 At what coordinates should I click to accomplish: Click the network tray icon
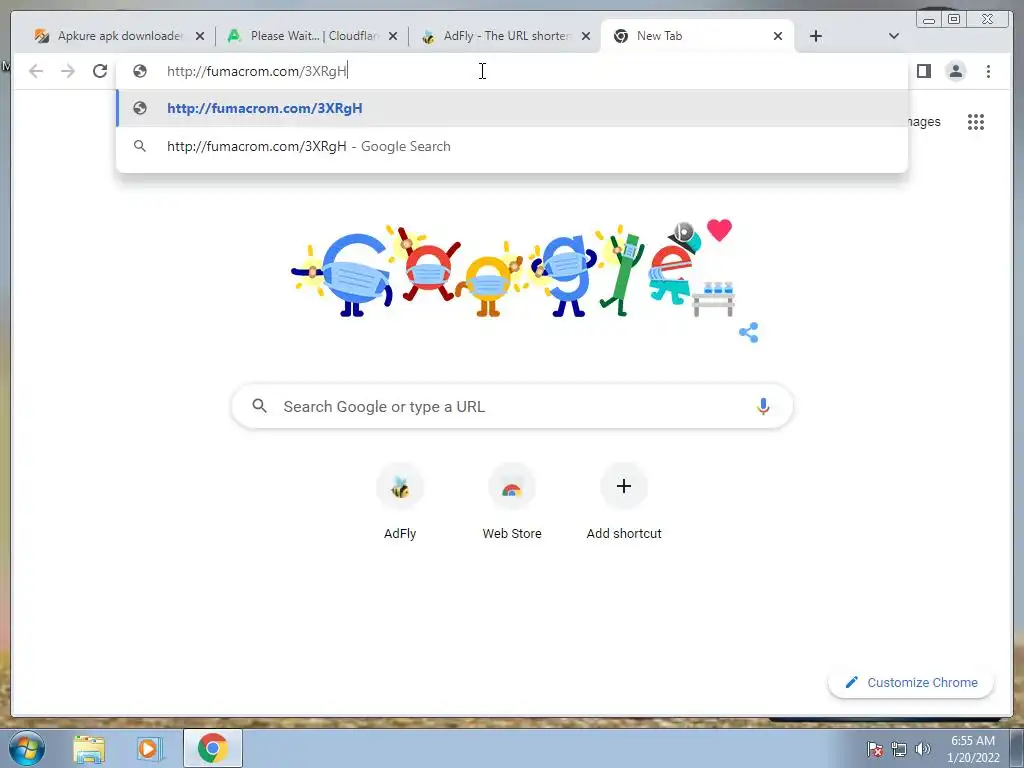(x=899, y=749)
